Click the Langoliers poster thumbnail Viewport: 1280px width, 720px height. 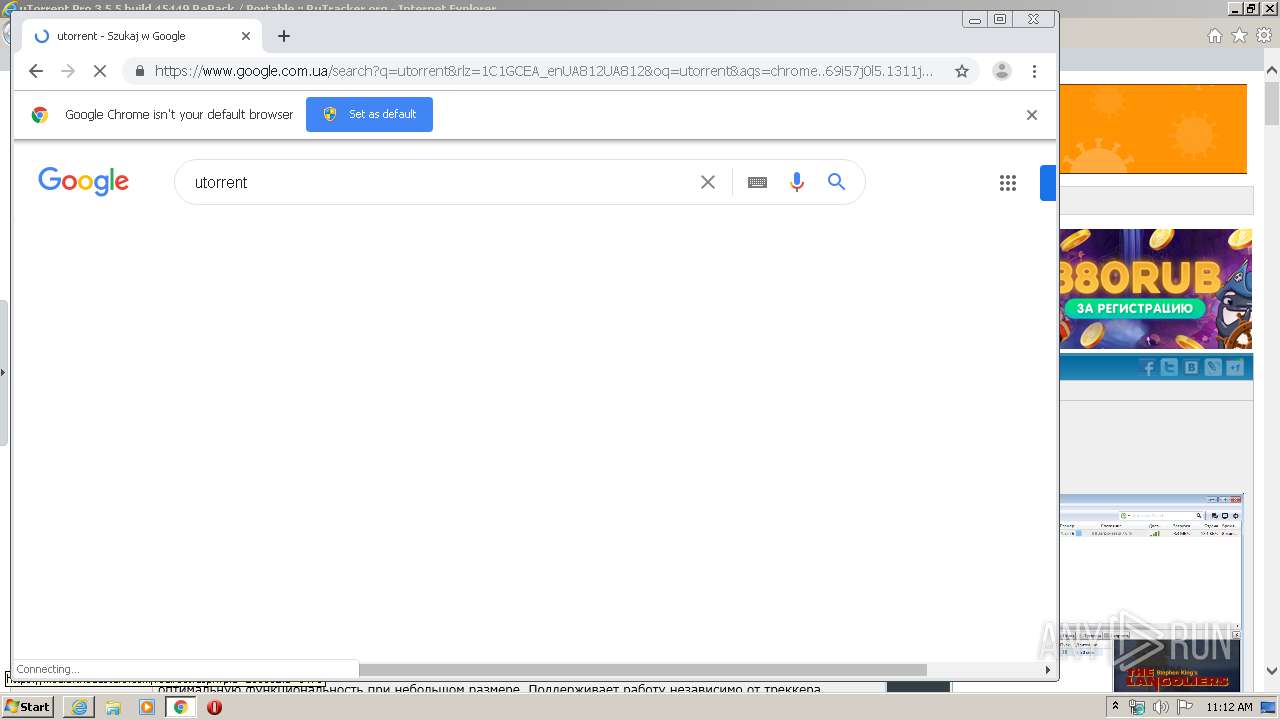(x=1177, y=666)
